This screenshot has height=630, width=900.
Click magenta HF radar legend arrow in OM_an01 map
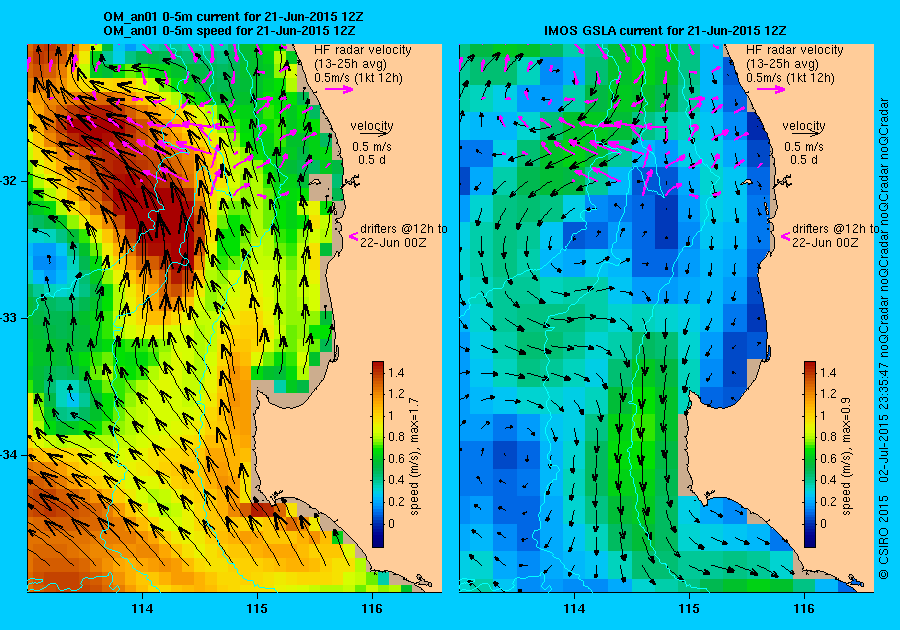[339, 89]
